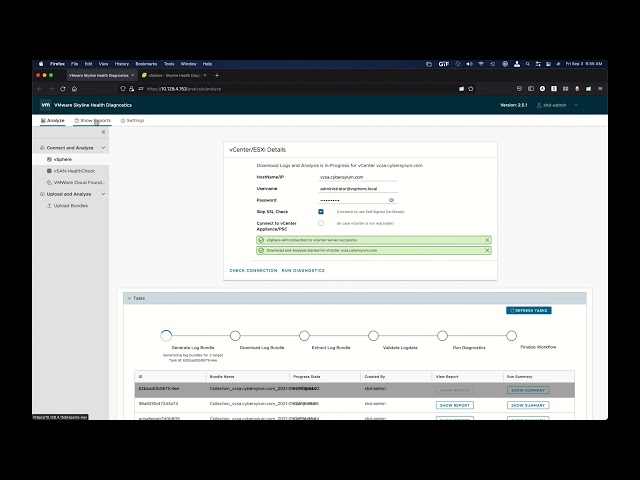Click the tracking protection shield icon
This screenshot has width=640, height=480.
click(x=122, y=89)
